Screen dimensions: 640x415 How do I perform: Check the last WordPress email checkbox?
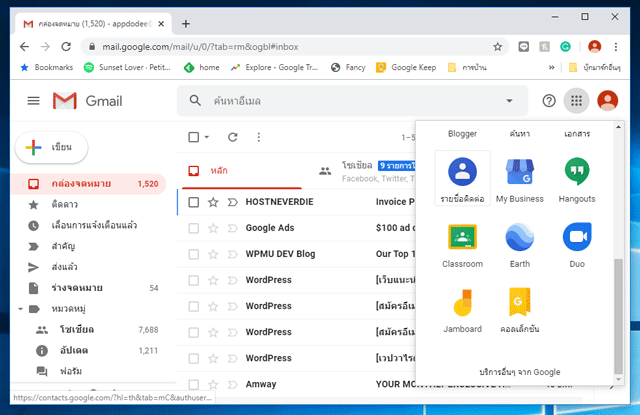(x=193, y=358)
